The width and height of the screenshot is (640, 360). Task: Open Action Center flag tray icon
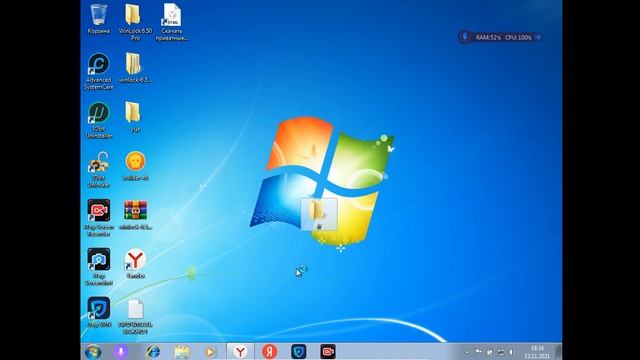tap(478, 352)
